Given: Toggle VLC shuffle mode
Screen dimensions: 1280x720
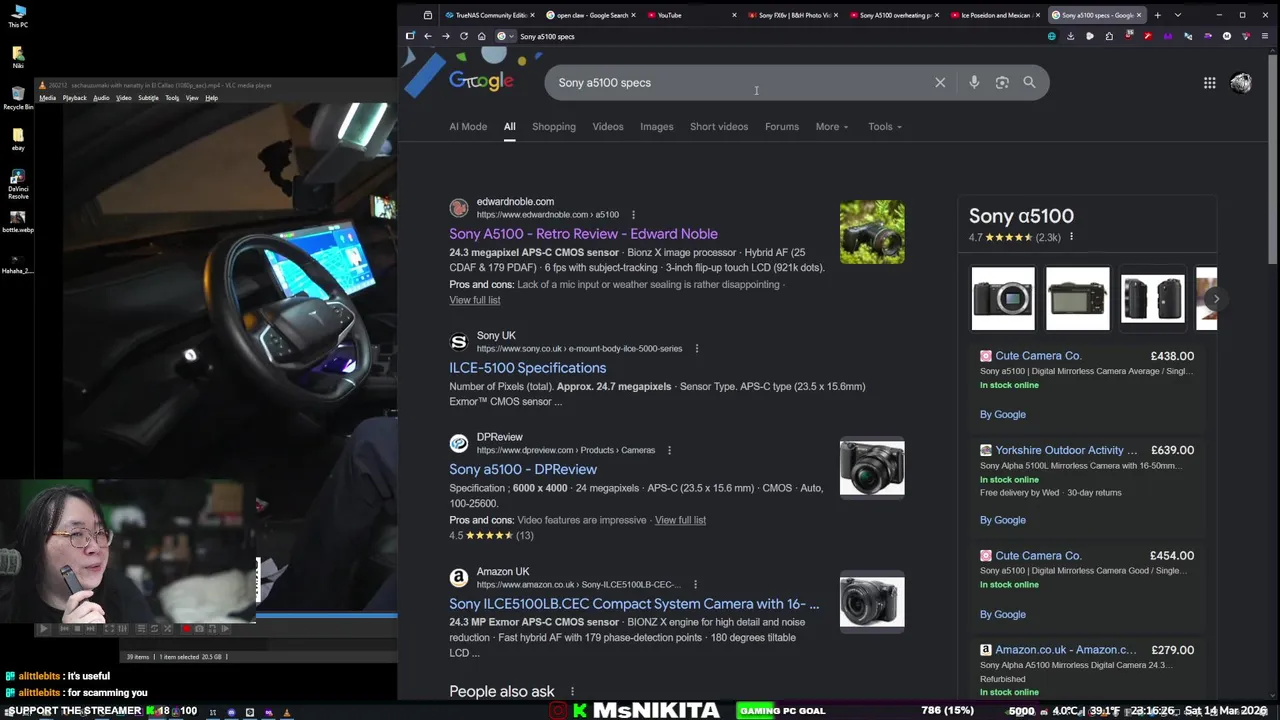Looking at the screenshot, I should pyautogui.click(x=167, y=629).
